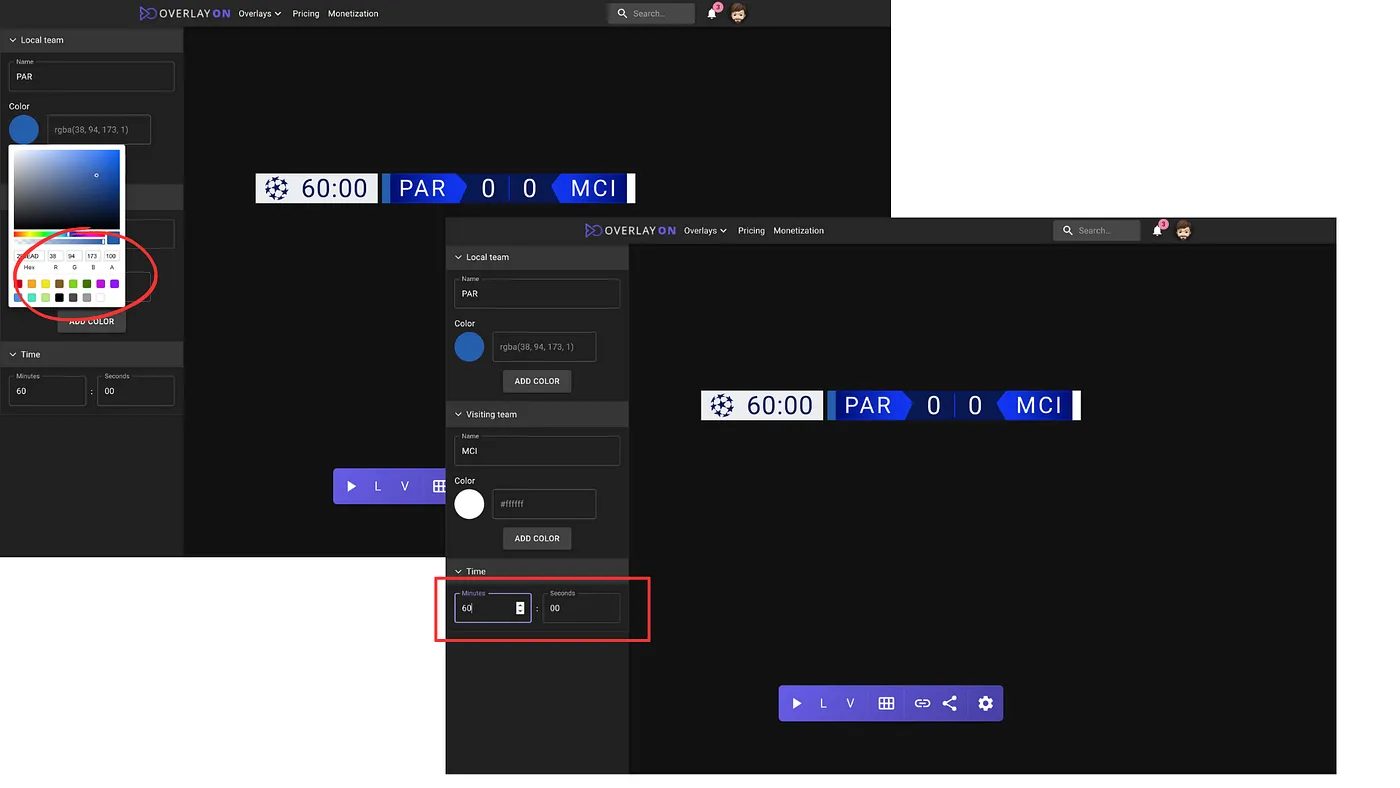Click the alpha value field showing 100
The image size is (1400, 788).
point(111,256)
